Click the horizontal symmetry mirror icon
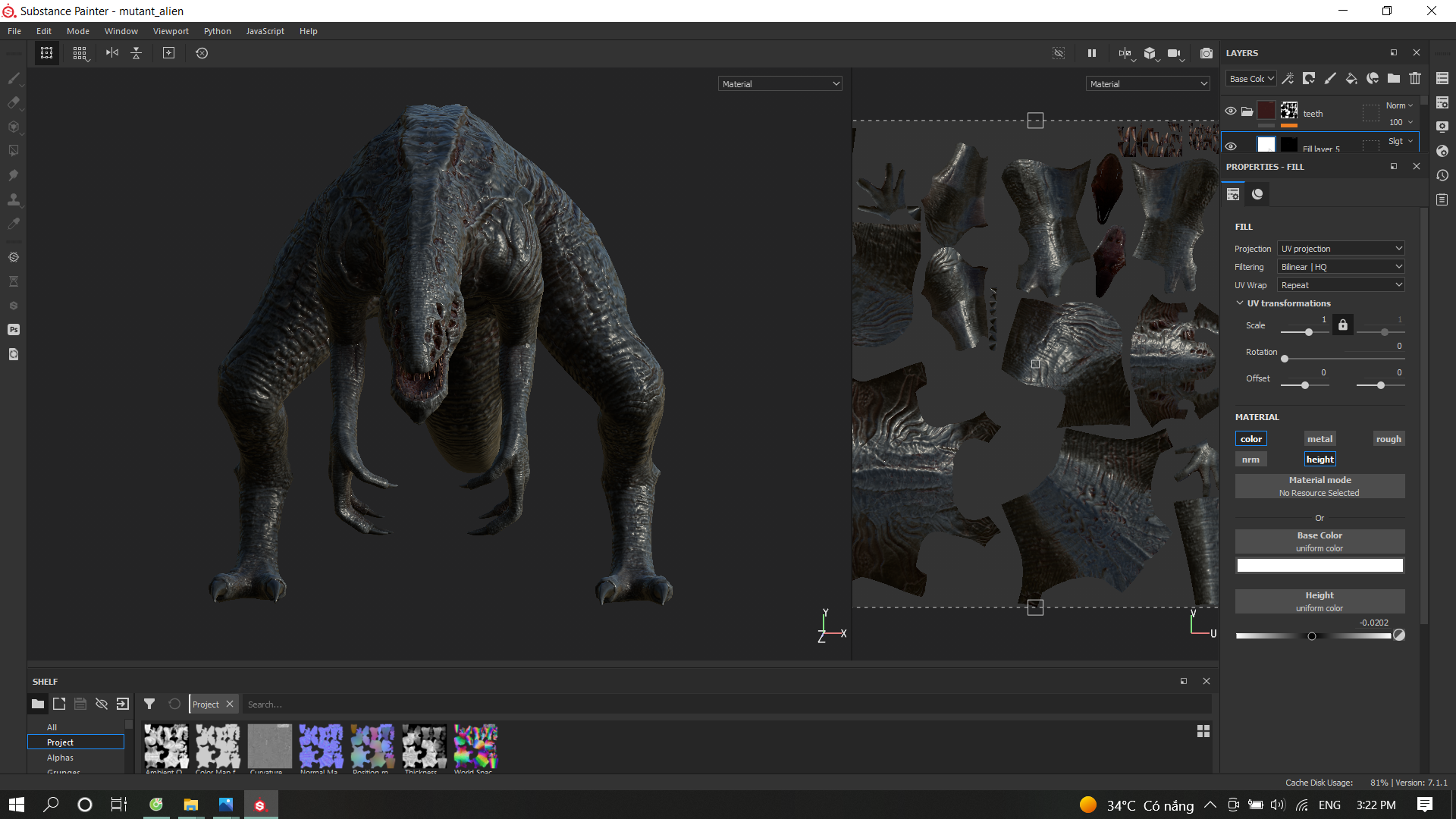The image size is (1456, 819). 112,53
